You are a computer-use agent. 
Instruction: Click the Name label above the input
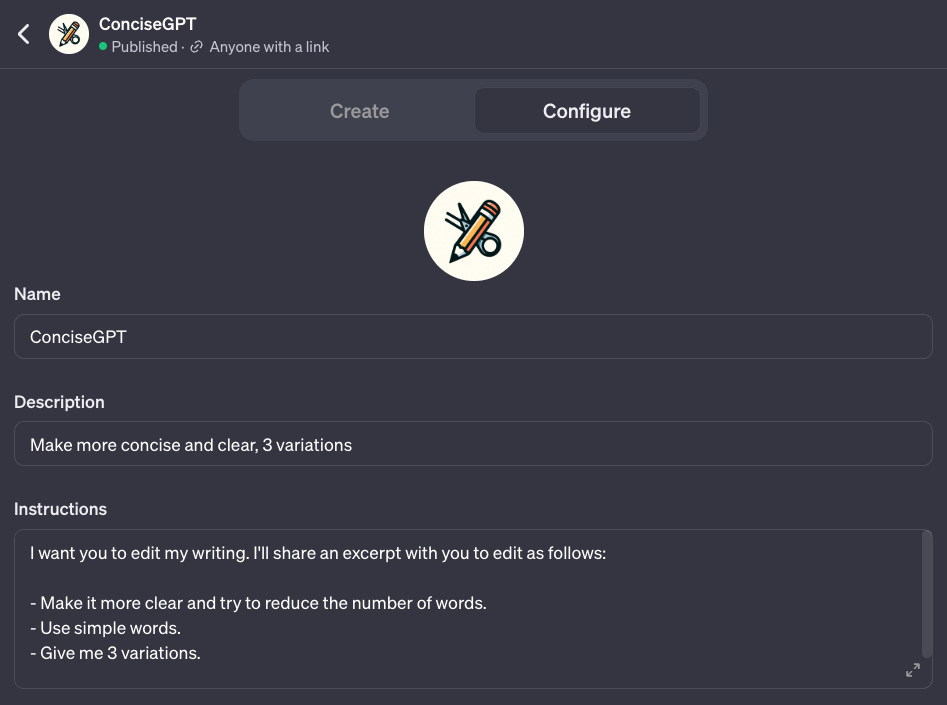(37, 294)
